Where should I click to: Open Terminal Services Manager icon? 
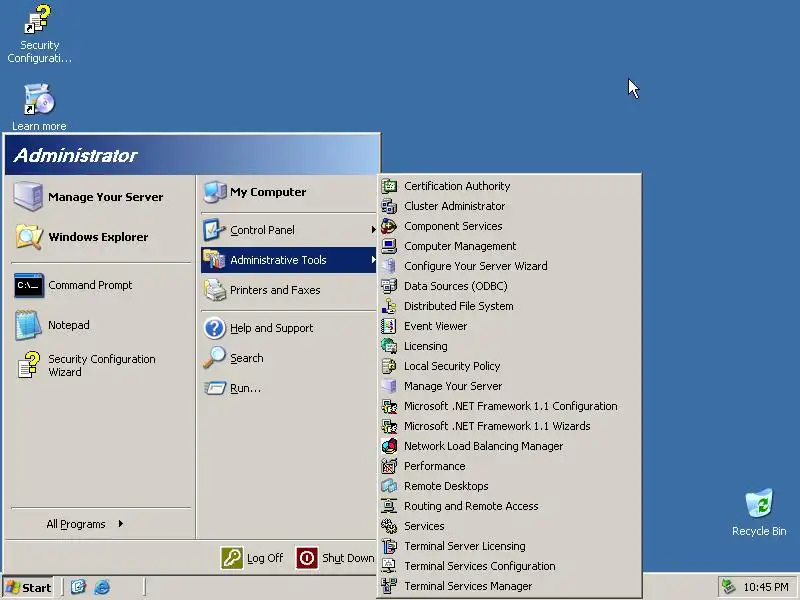click(389, 586)
